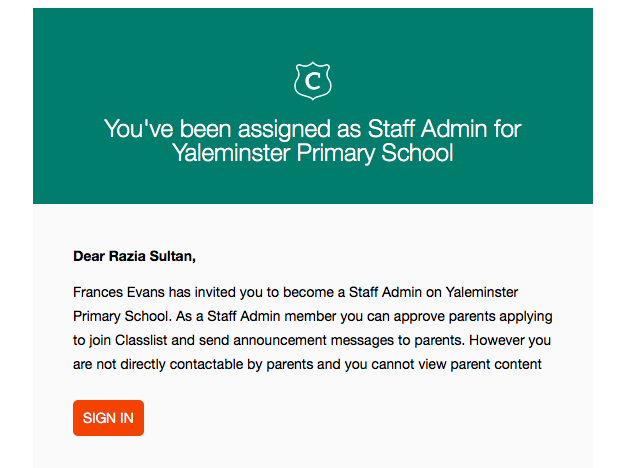Click the orange SIGN IN button

point(108,418)
